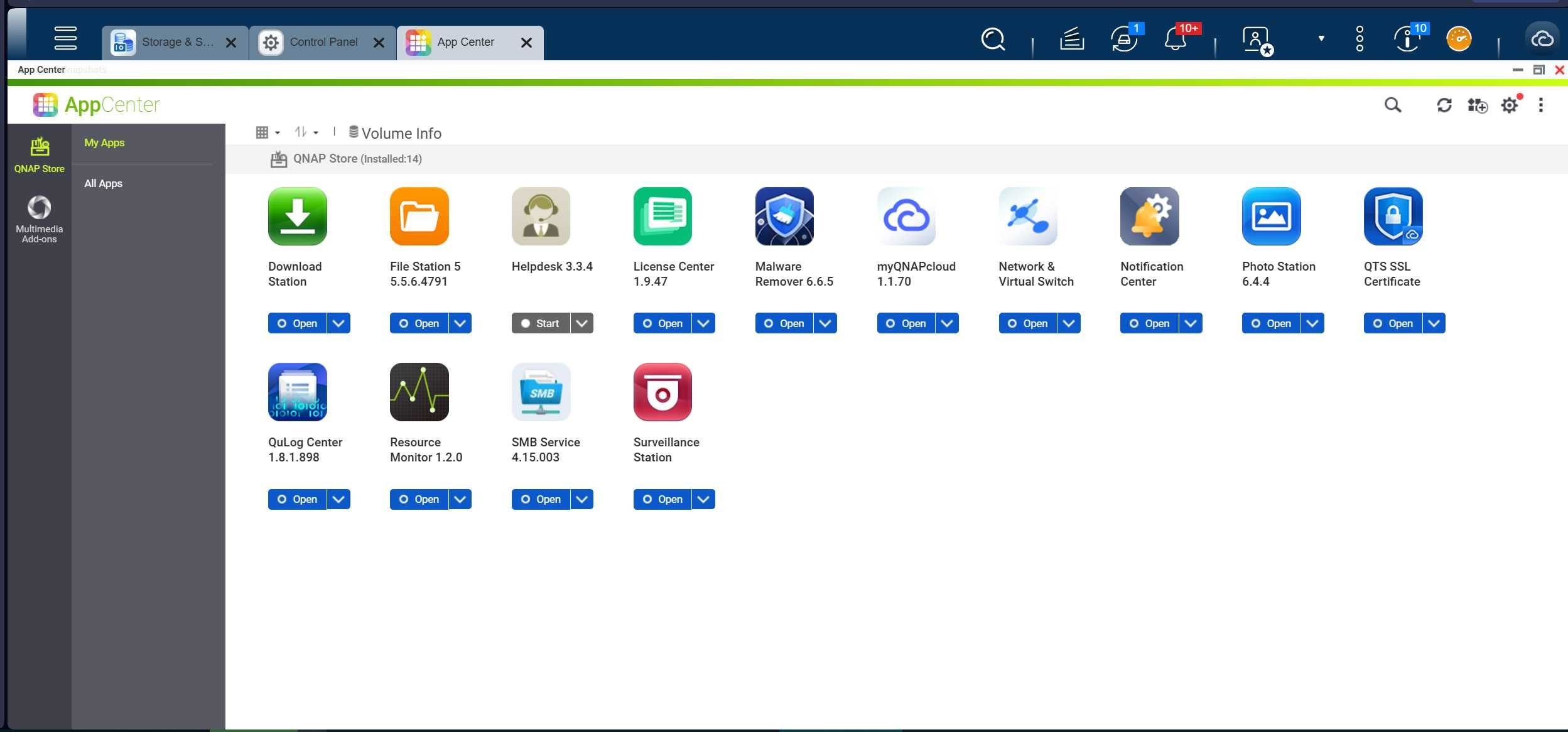
Task: Expand the SMB Service action dropdown arrow
Action: (582, 499)
